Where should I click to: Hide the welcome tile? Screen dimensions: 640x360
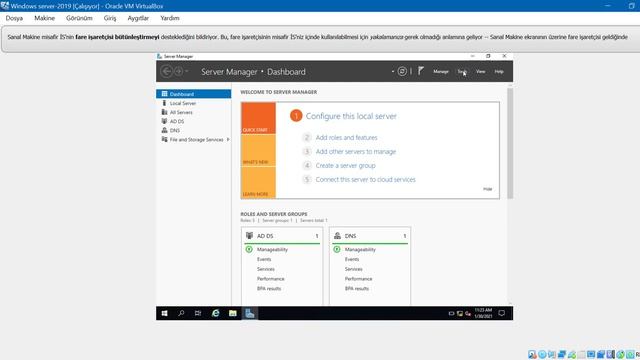(x=487, y=189)
